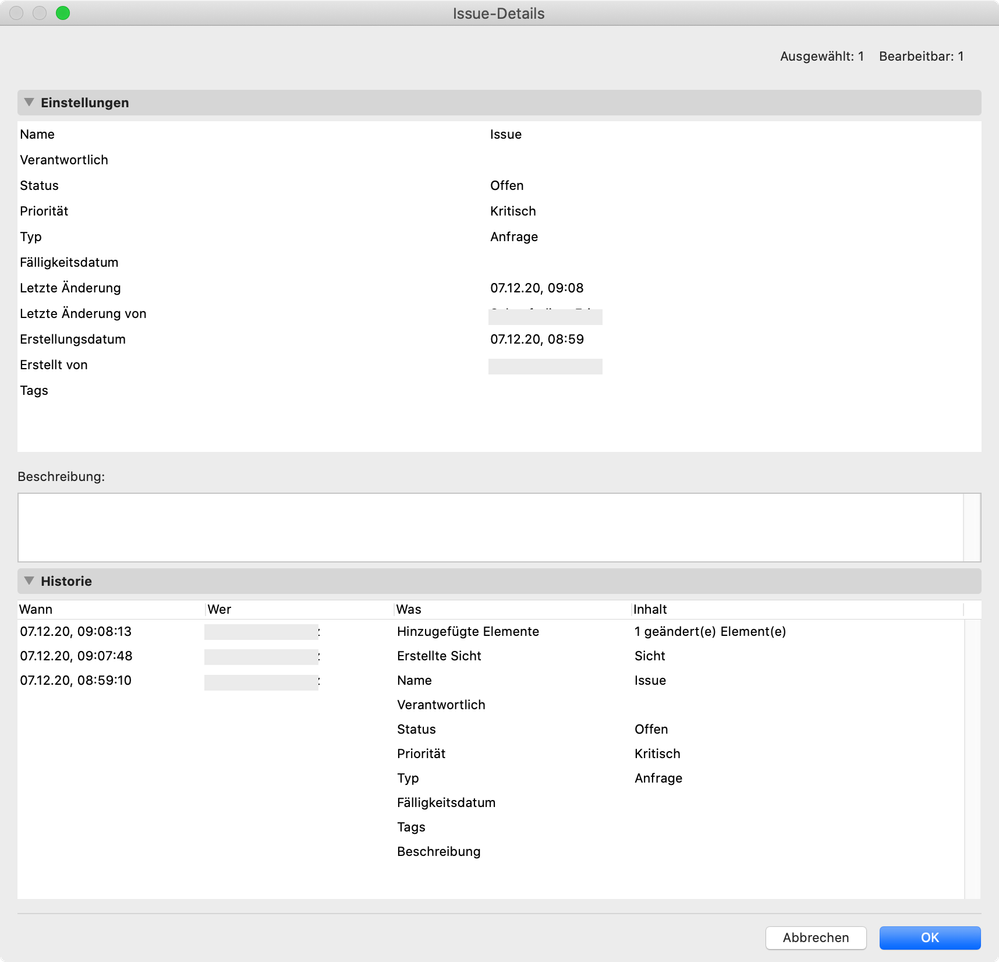
Task: Click the Bearbeitbar: 1 label
Action: pyautogui.click(x=921, y=56)
